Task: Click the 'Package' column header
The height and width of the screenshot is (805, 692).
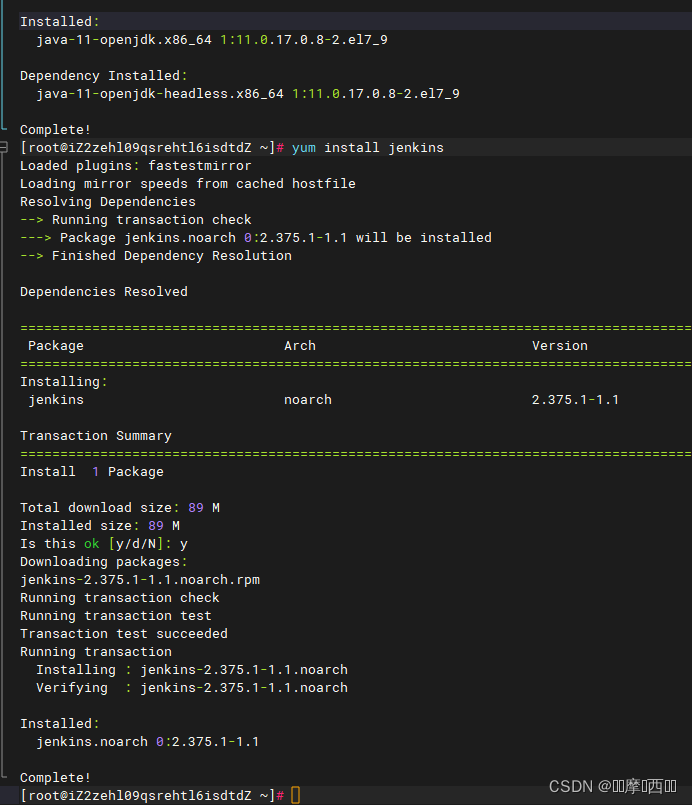Action: click(56, 346)
